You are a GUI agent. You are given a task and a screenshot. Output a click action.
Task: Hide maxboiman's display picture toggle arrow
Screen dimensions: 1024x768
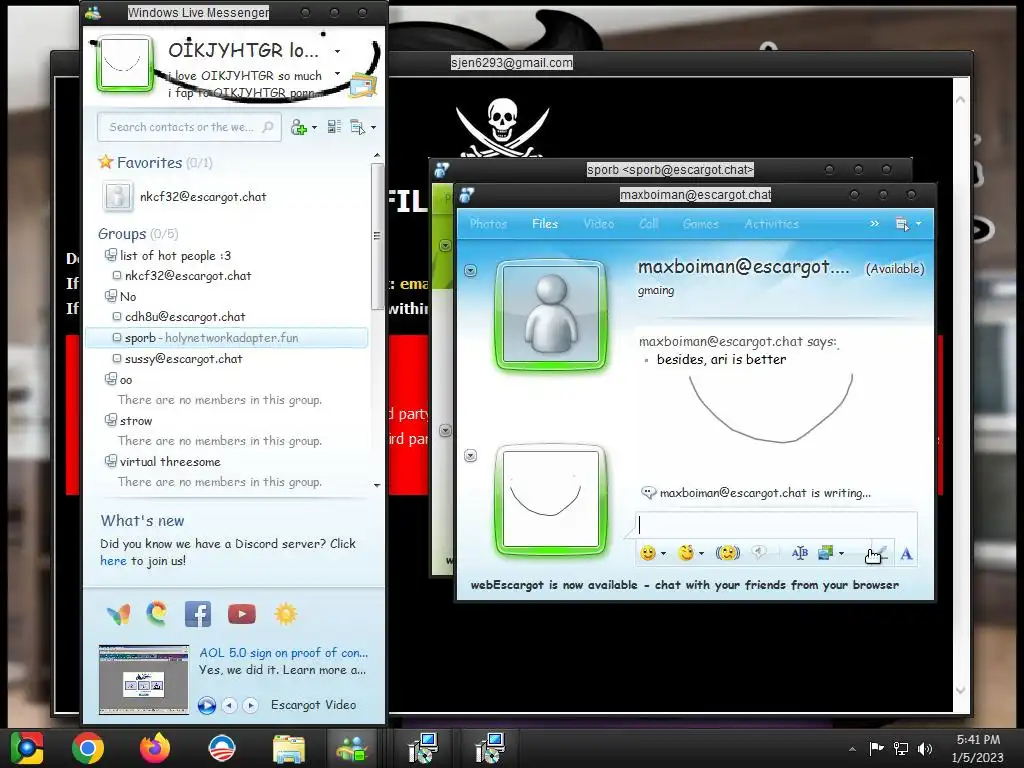(x=470, y=270)
